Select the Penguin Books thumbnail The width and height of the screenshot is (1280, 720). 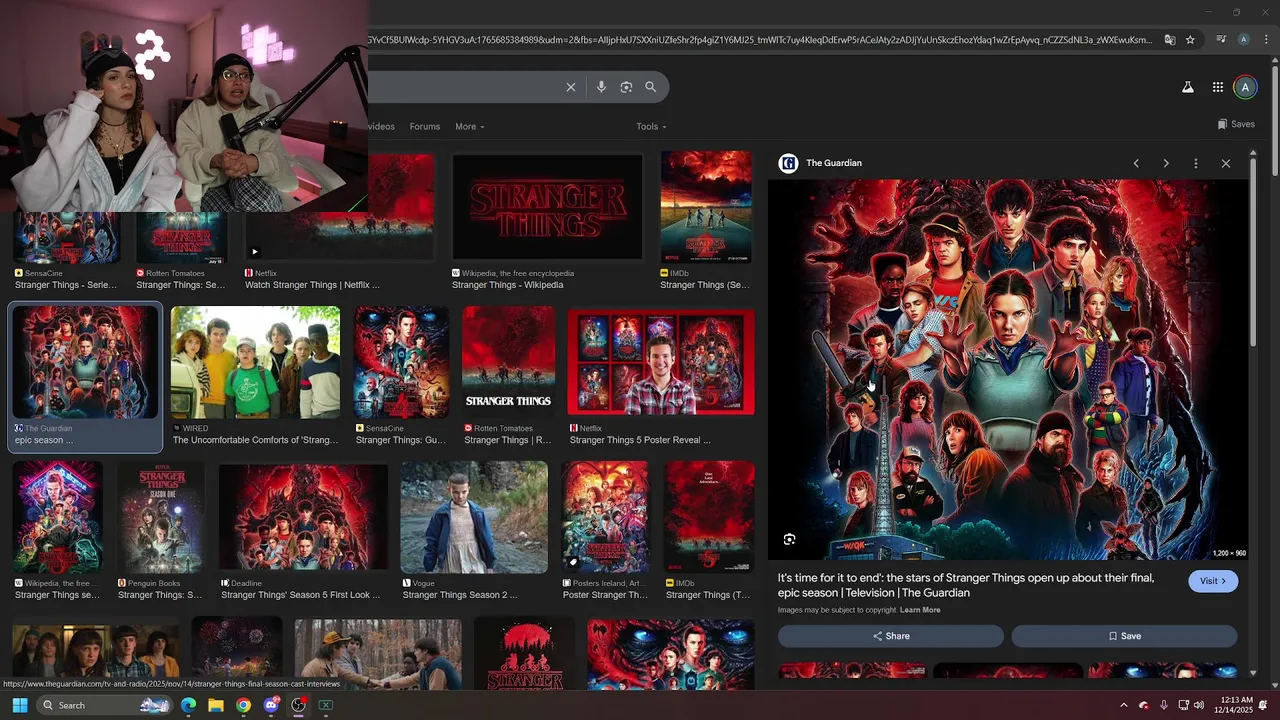[161, 517]
